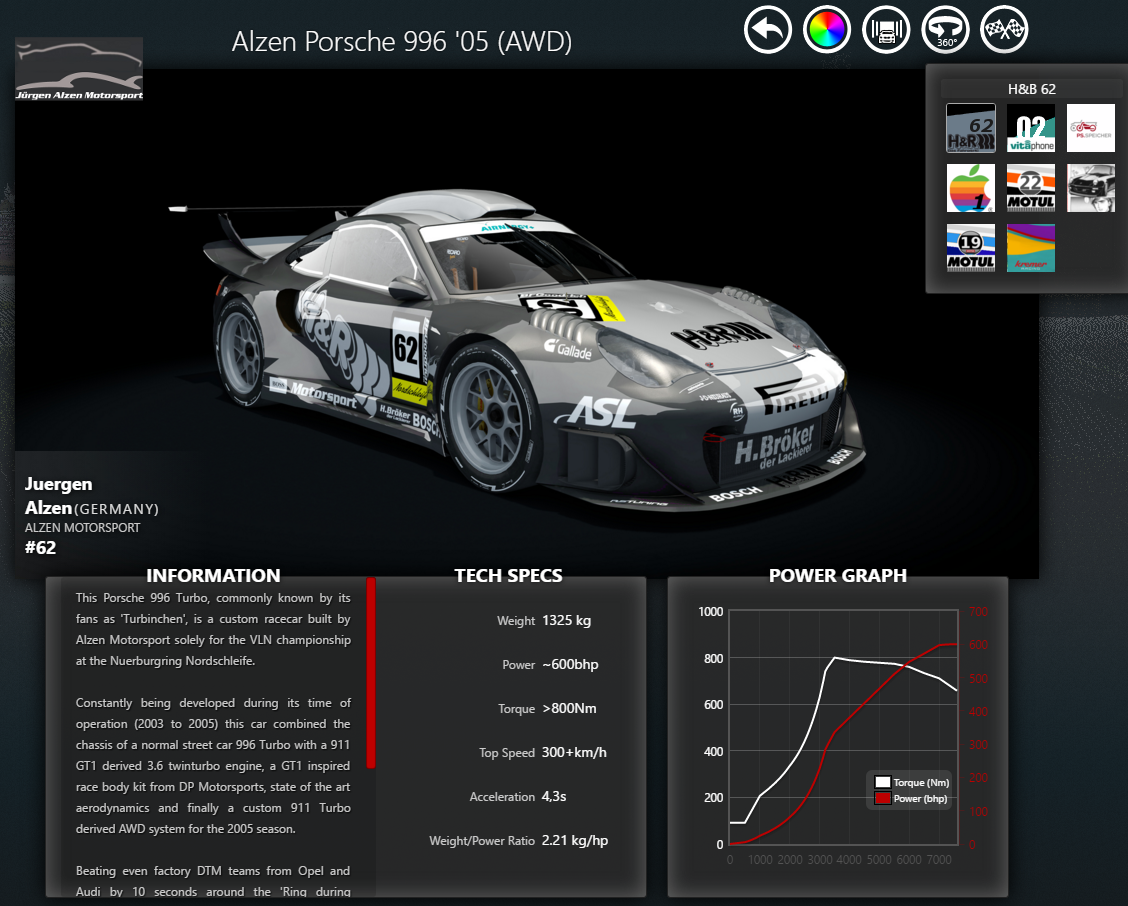The width and height of the screenshot is (1128, 906).
Task: Click the #62 car number label
Action: tap(40, 548)
